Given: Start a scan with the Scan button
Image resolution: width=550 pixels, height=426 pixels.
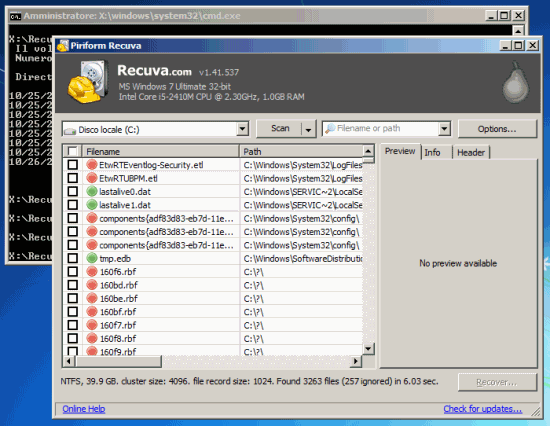Looking at the screenshot, I should [x=280, y=129].
